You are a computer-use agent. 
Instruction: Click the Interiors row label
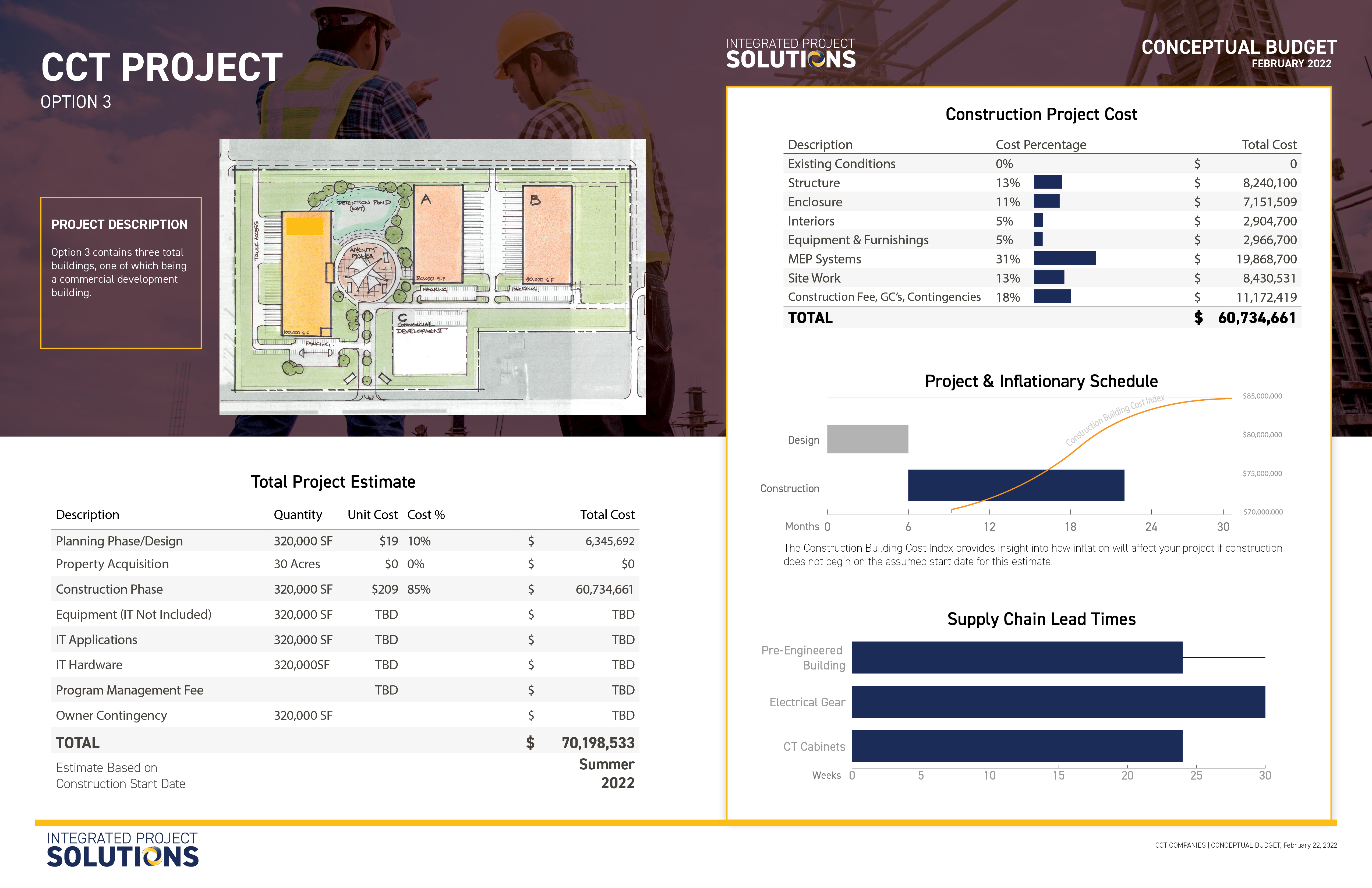coord(811,221)
